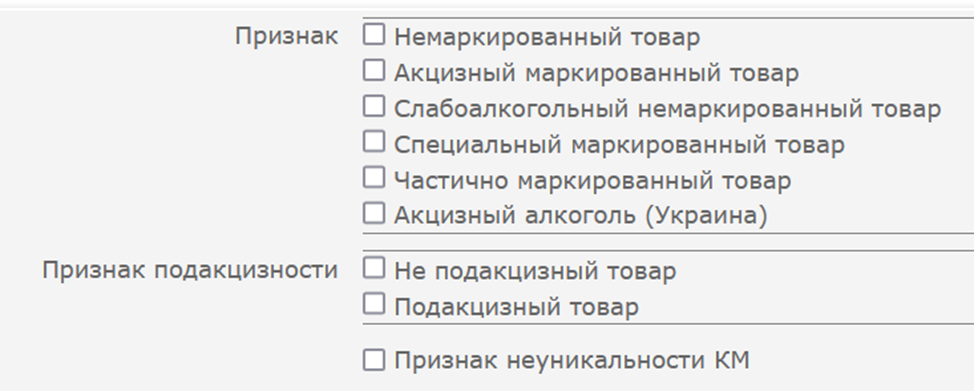The width and height of the screenshot is (974, 391).
Task: Click the Специальный маркированный товар label text
Action: point(619,145)
